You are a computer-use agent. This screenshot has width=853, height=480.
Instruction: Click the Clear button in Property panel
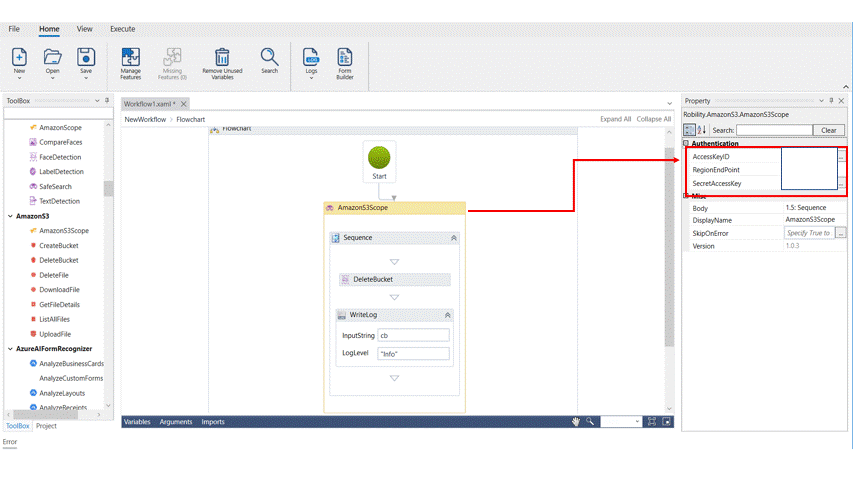click(x=828, y=130)
